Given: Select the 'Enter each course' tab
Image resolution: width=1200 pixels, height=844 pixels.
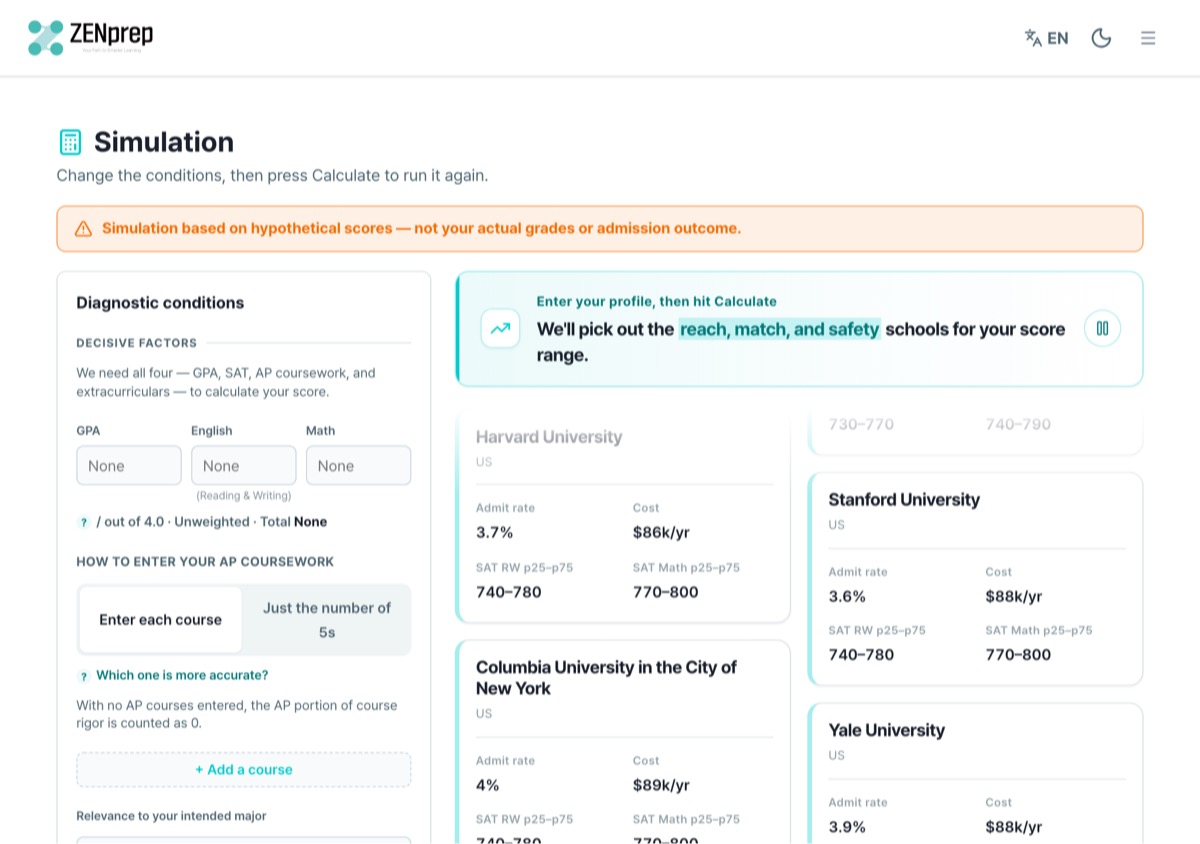Looking at the screenshot, I should (160, 620).
